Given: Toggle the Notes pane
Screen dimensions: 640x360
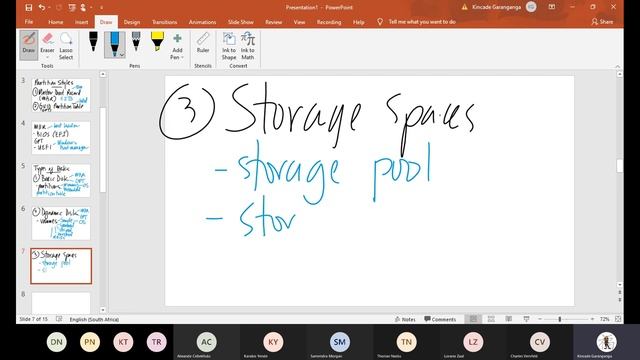Looking at the screenshot, I should coord(405,319).
